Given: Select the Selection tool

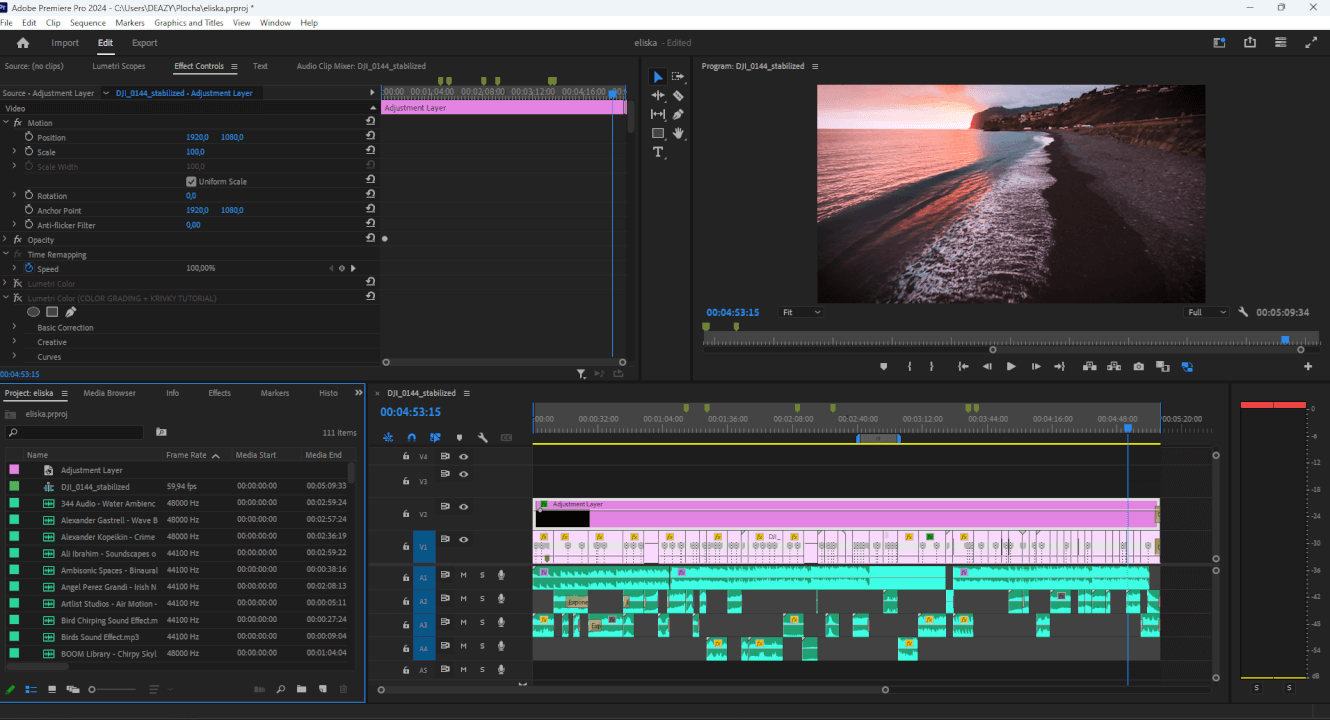Looking at the screenshot, I should point(657,77).
